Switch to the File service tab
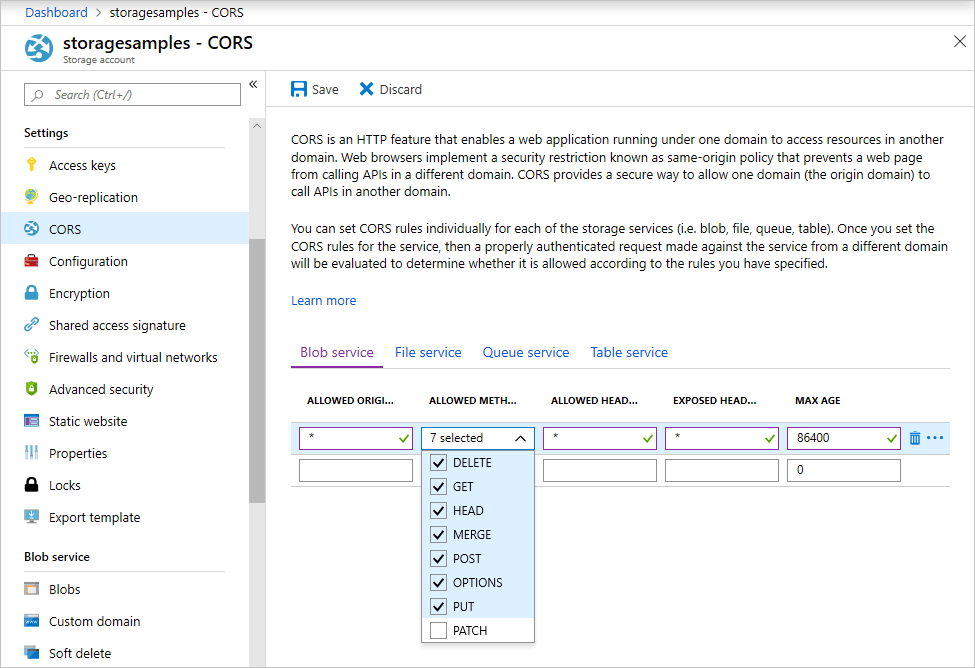The width and height of the screenshot is (975, 668). click(x=428, y=352)
